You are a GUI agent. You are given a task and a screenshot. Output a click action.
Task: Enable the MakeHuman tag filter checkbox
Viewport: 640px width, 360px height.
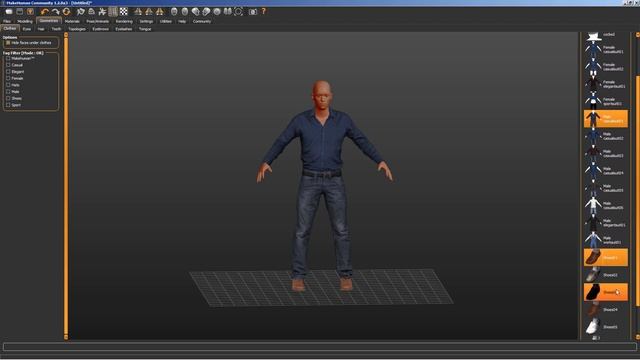pos(8,58)
